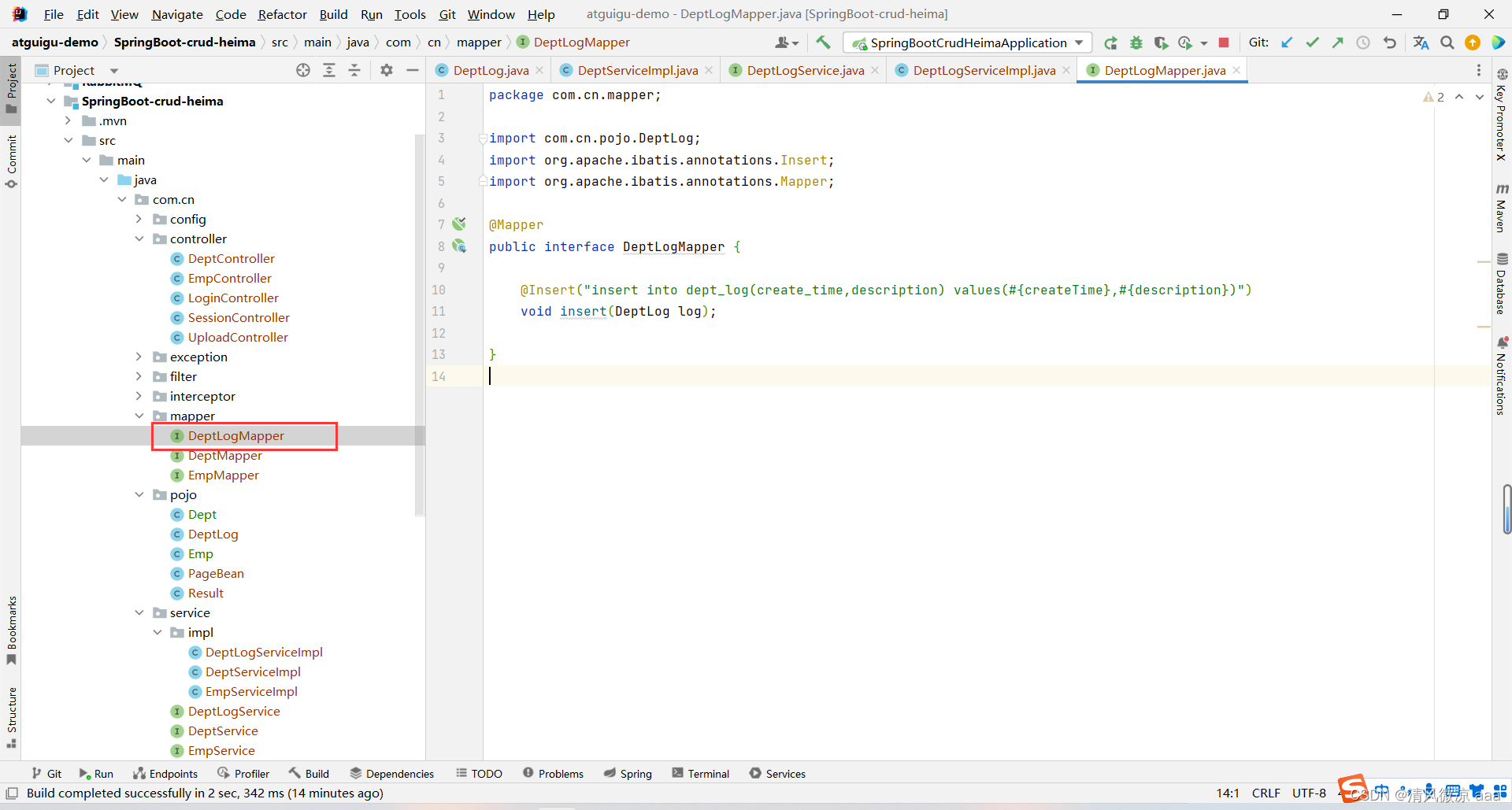Click Collapse All in Project panel
The image size is (1512, 810).
pyautogui.click(x=354, y=70)
